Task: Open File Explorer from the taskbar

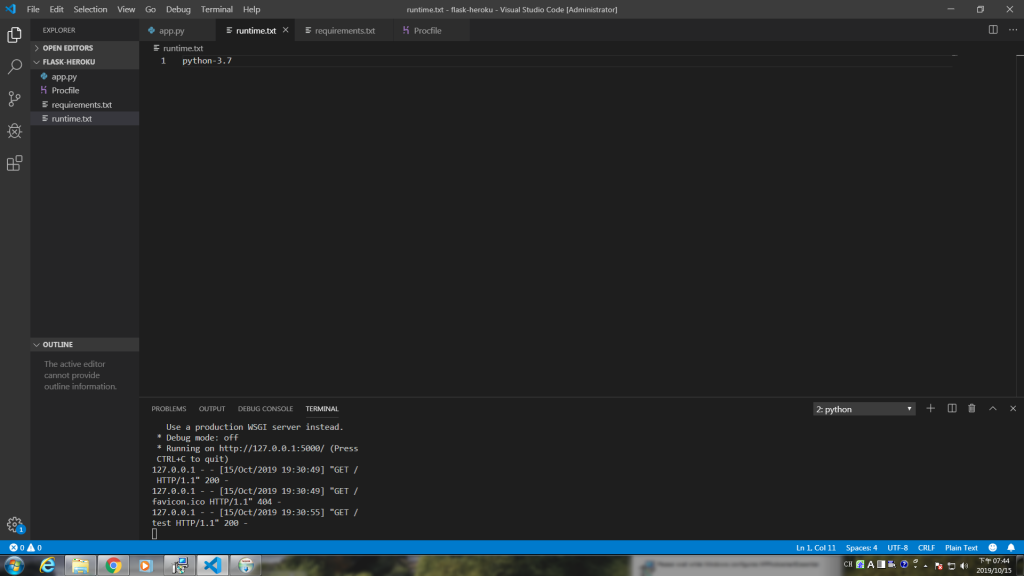Action: pos(80,566)
